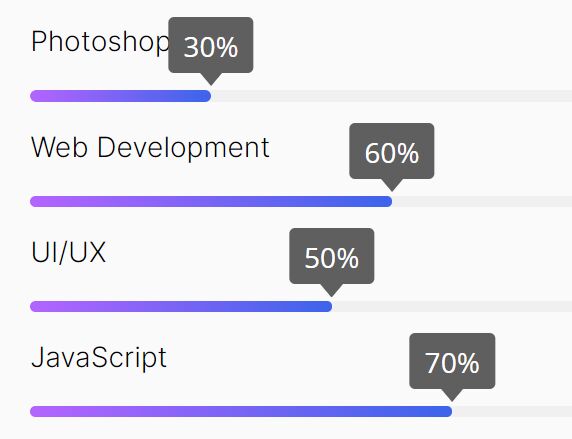This screenshot has height=439, width=572.
Task: Click the pointer arrow under 50% tooltip
Action: 332,290
